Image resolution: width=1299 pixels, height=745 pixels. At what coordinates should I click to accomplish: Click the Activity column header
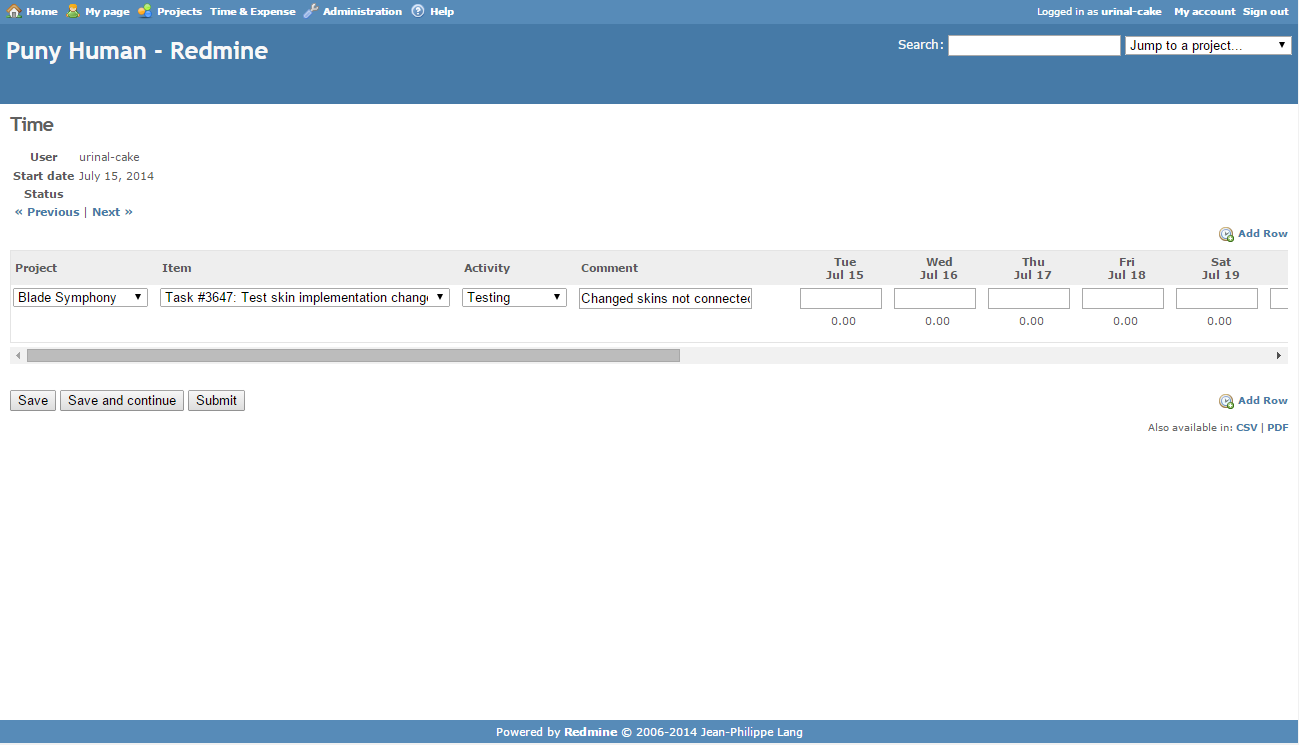(x=487, y=268)
